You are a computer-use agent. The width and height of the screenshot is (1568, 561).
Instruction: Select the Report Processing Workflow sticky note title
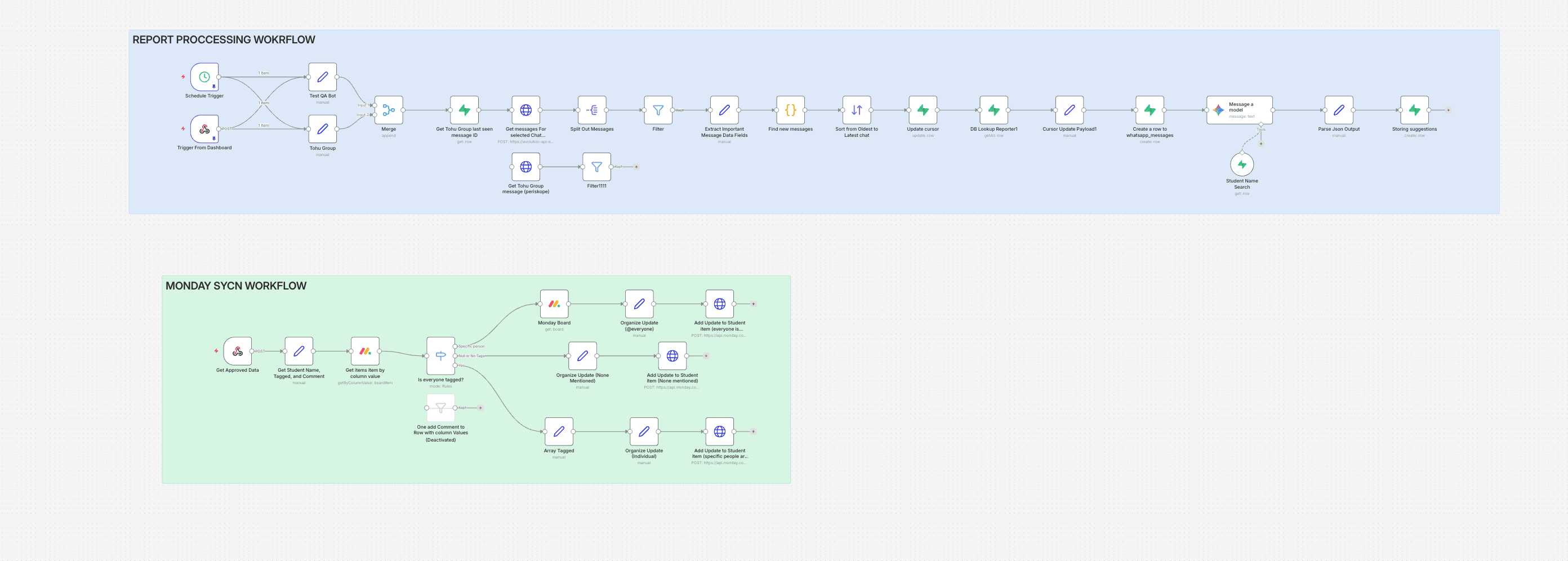coord(224,40)
